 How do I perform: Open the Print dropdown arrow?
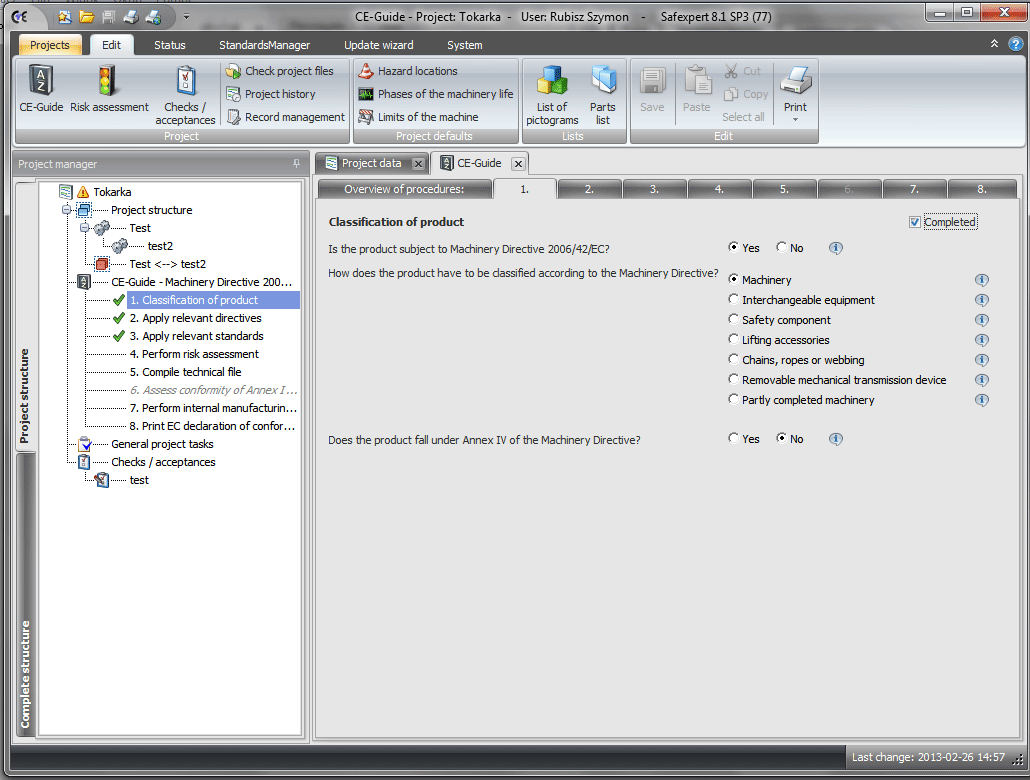[x=795, y=120]
